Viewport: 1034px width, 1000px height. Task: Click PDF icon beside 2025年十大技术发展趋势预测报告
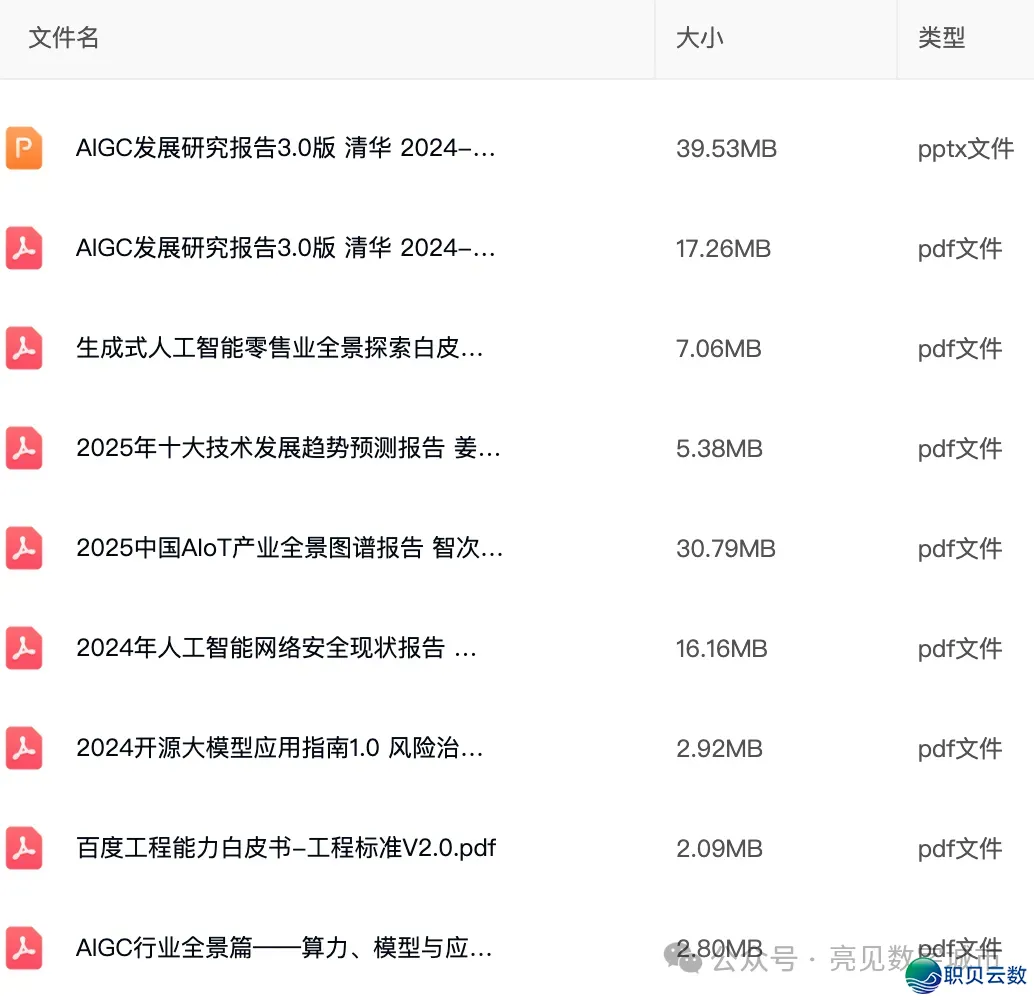(x=24, y=448)
